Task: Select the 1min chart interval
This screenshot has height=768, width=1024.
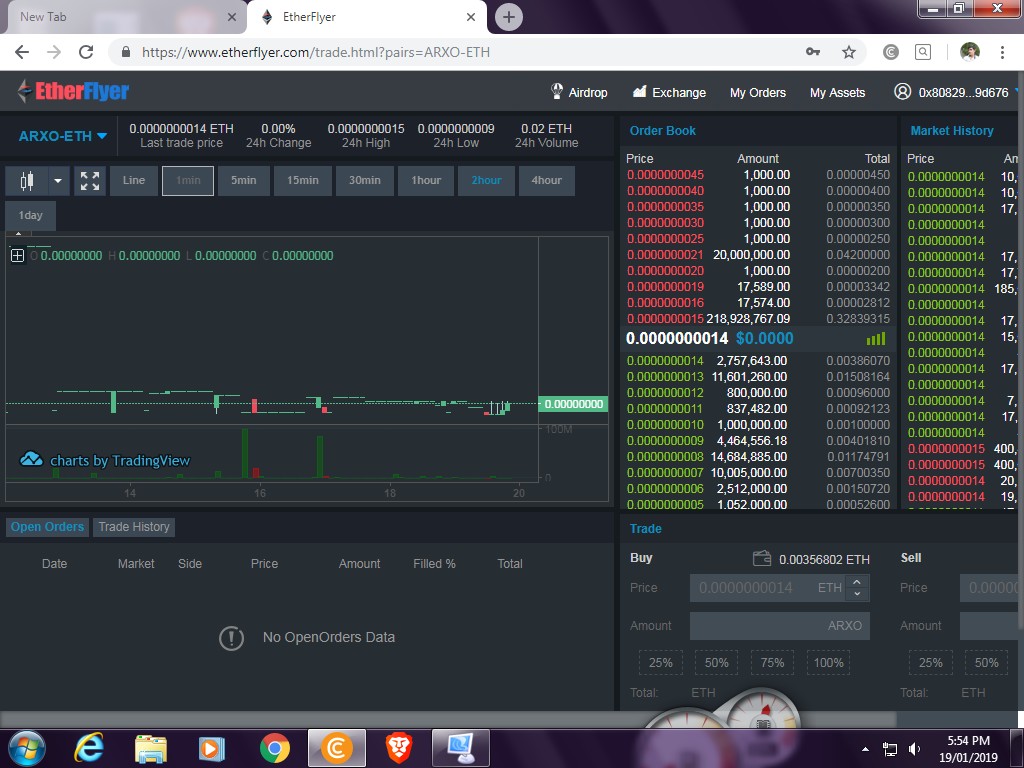Action: coord(188,180)
